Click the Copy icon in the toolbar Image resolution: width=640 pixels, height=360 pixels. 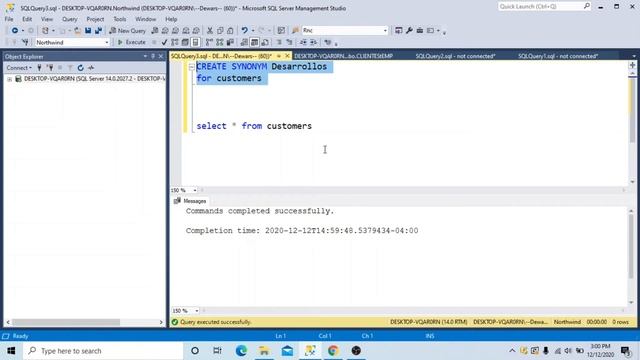(220, 31)
